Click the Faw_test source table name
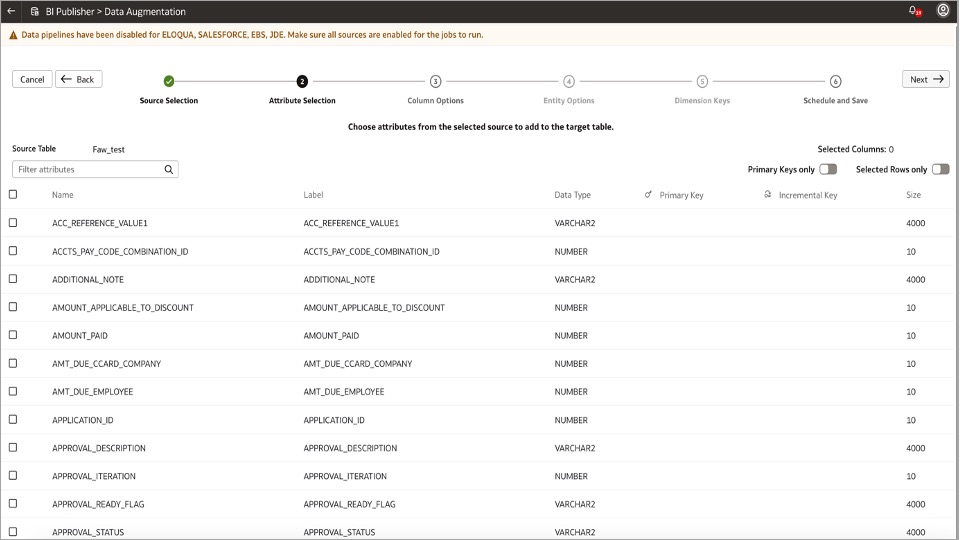960x540 pixels. tap(108, 149)
